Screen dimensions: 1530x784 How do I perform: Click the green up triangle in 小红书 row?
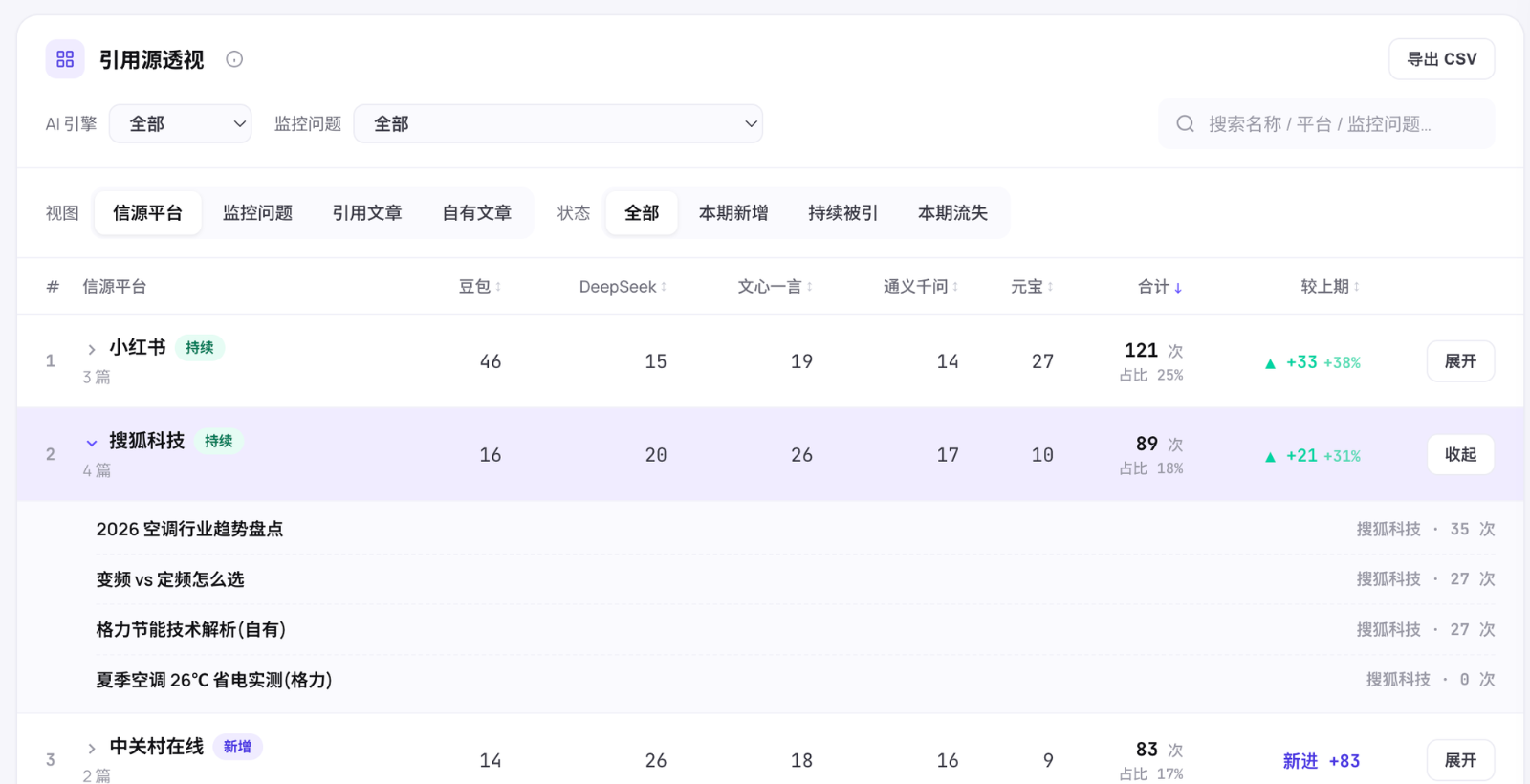1270,363
